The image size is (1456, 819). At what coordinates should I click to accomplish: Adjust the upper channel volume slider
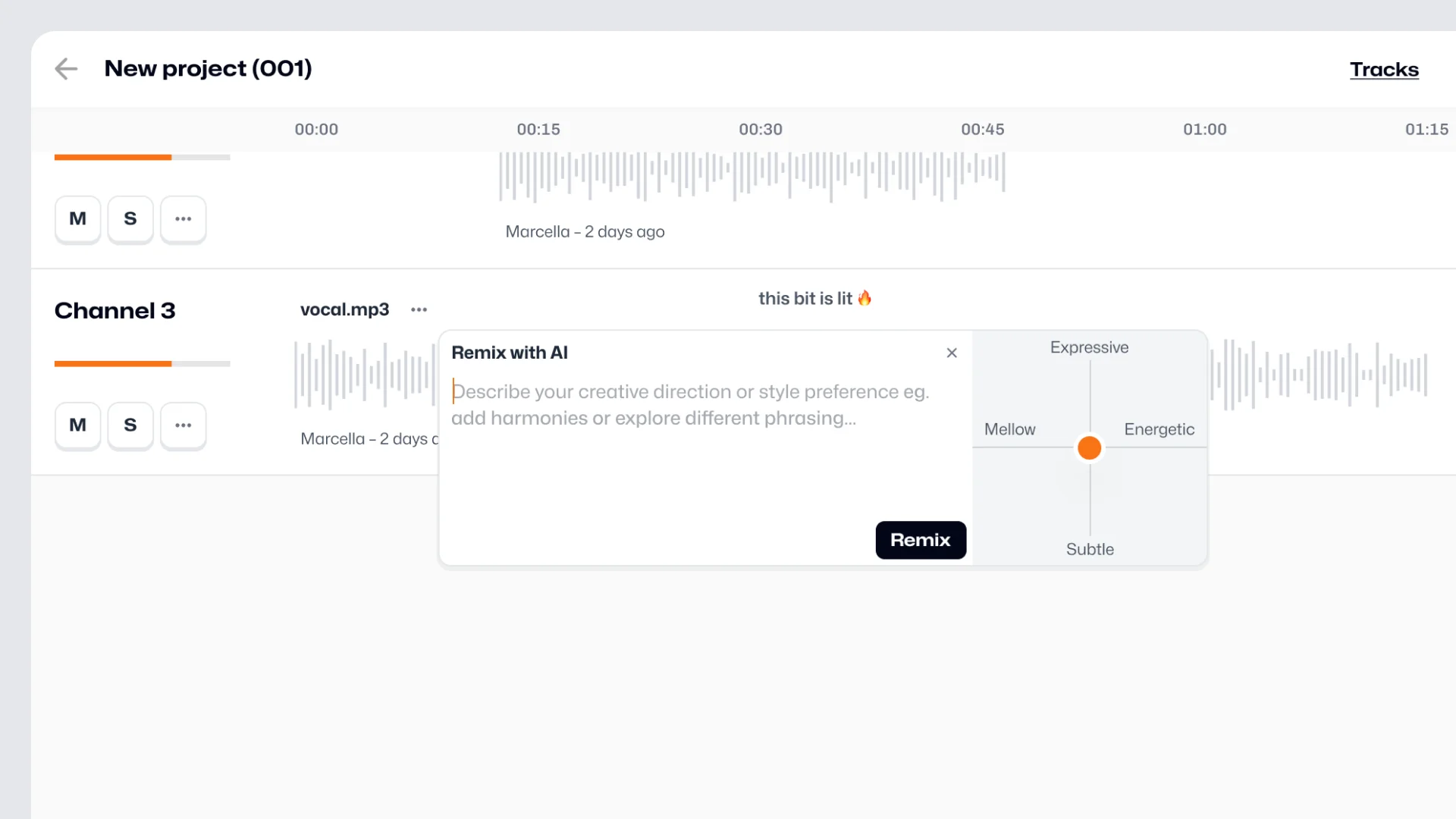pos(171,158)
